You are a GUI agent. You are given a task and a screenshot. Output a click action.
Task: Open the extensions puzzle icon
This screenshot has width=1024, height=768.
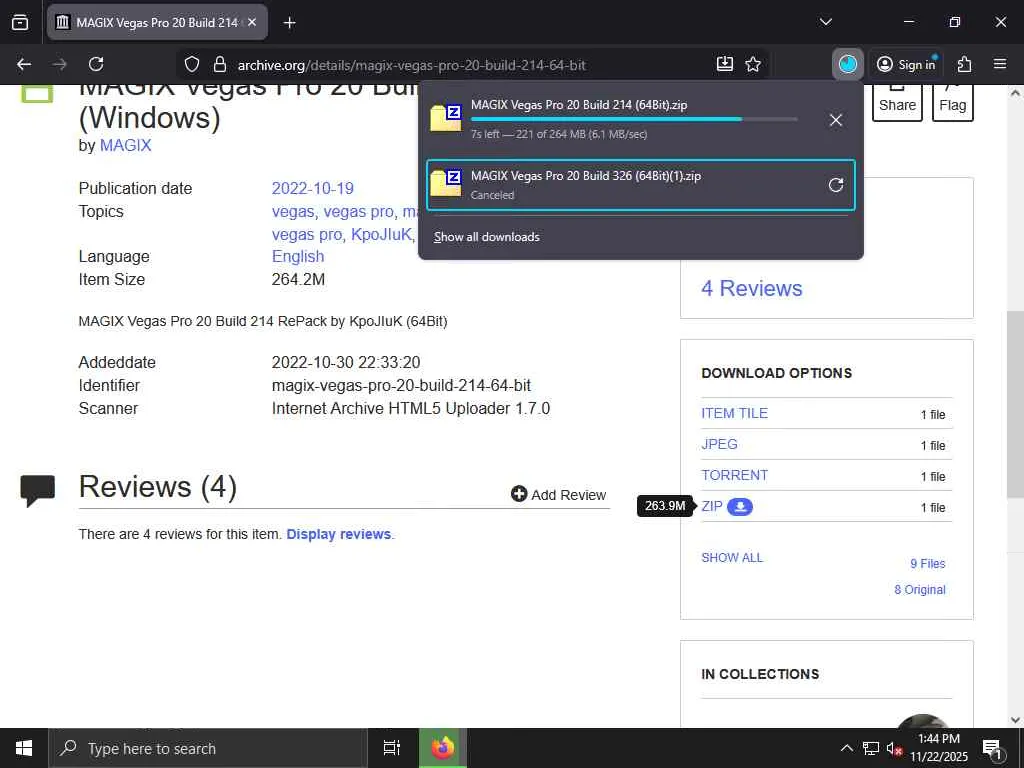(964, 64)
